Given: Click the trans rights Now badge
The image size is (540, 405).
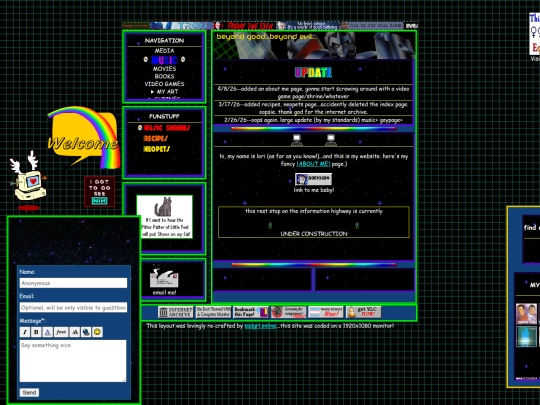Looking at the screenshot, I should point(326,312).
